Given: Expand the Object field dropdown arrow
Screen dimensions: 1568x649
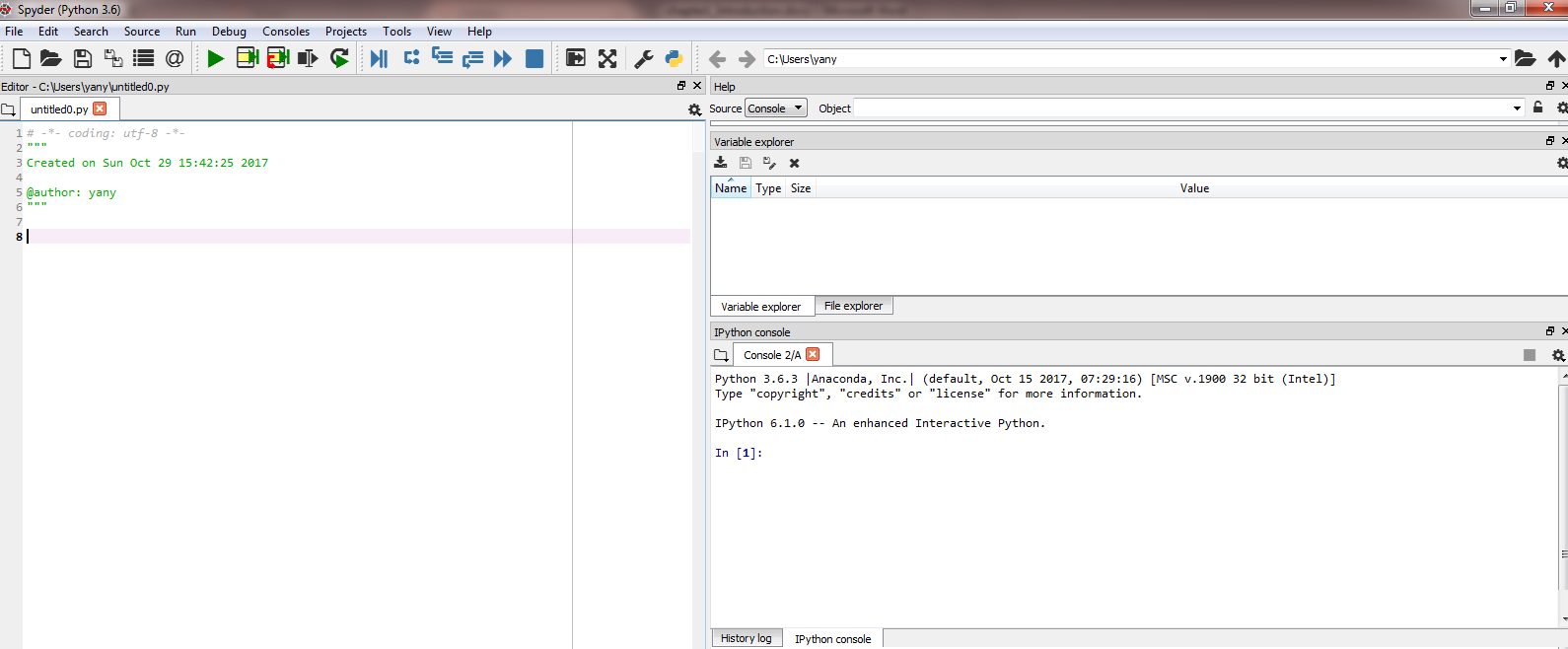Looking at the screenshot, I should (1517, 108).
